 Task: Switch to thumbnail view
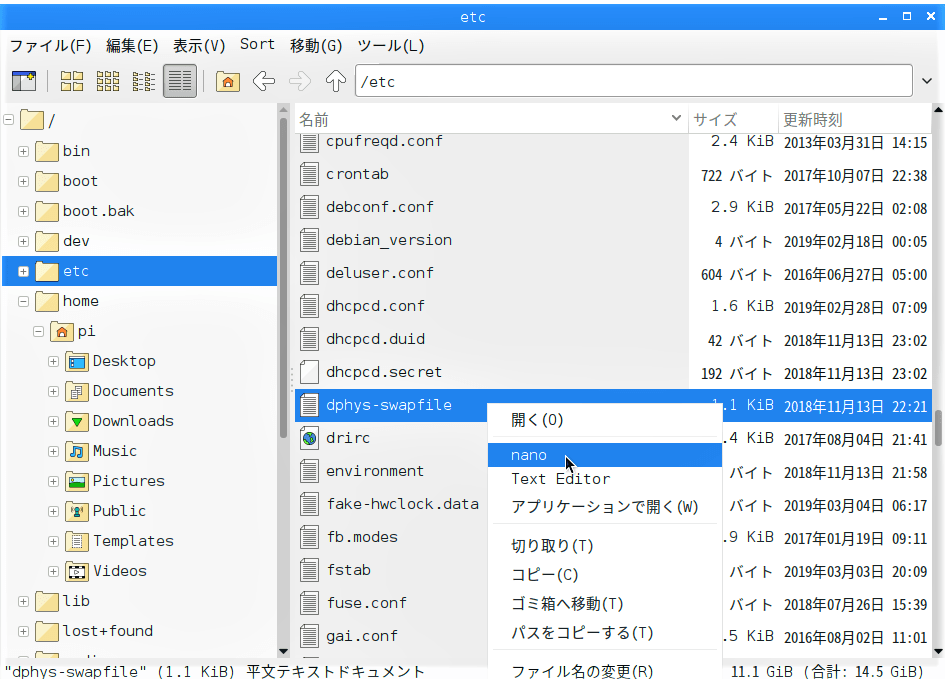click(108, 81)
